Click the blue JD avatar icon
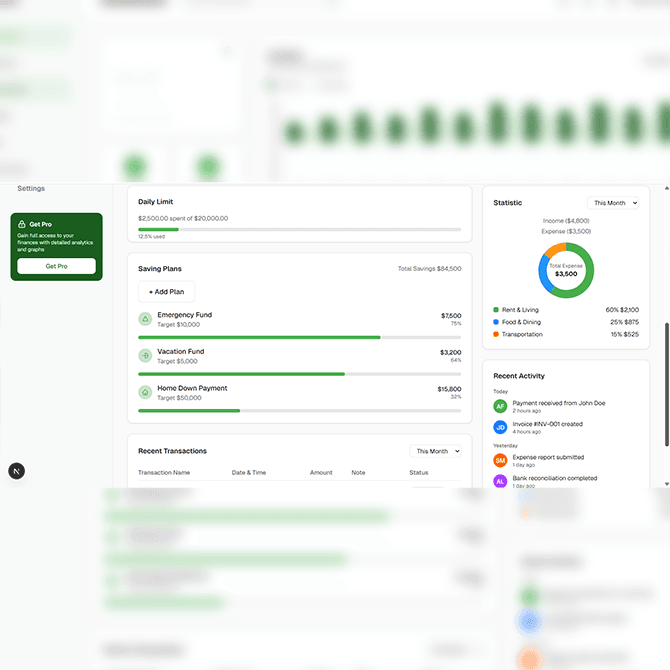The width and height of the screenshot is (670, 670). point(500,427)
